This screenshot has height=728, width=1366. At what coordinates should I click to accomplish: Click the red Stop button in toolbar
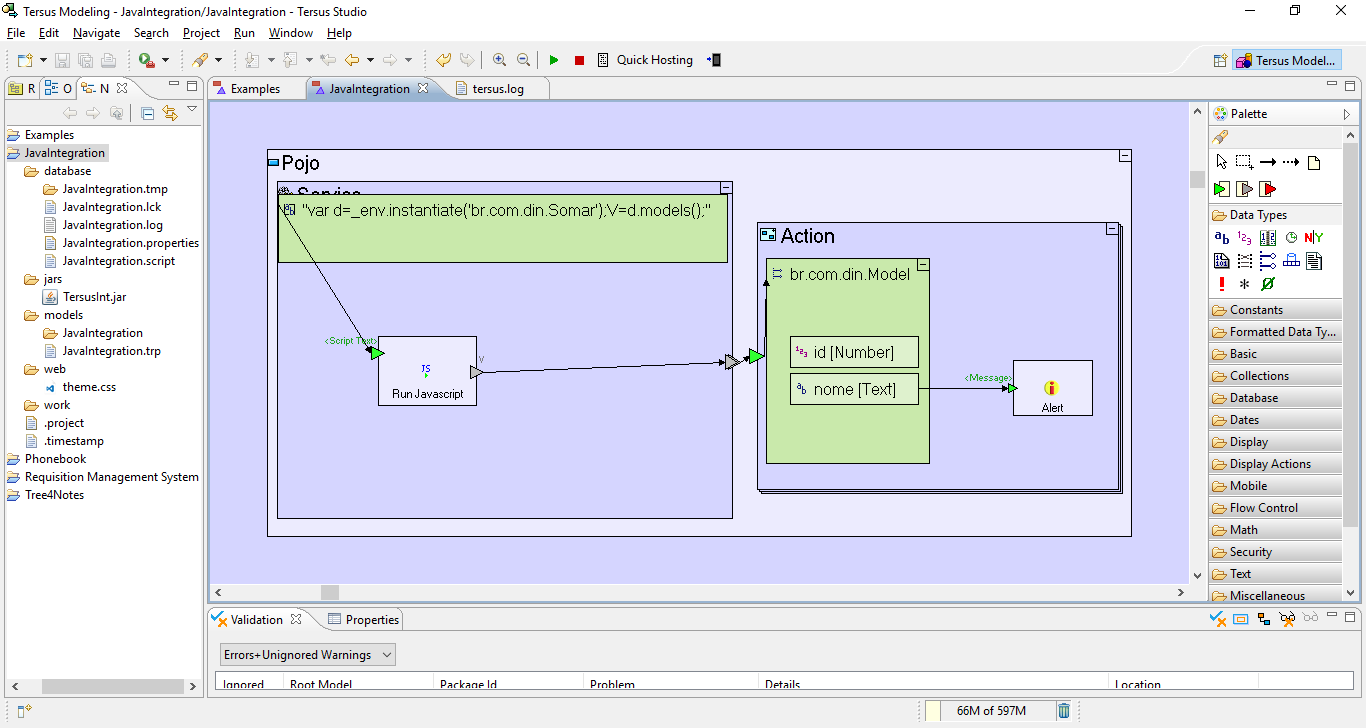pyautogui.click(x=579, y=60)
